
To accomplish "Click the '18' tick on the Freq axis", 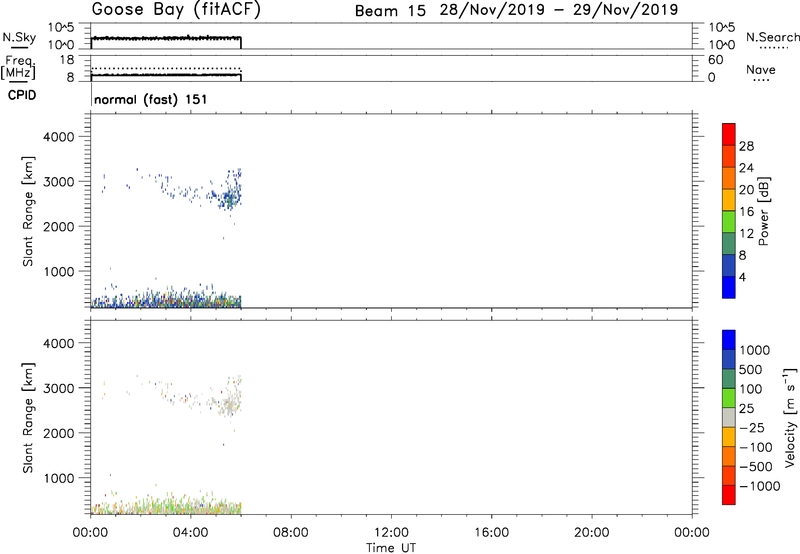I will click(x=67, y=60).
